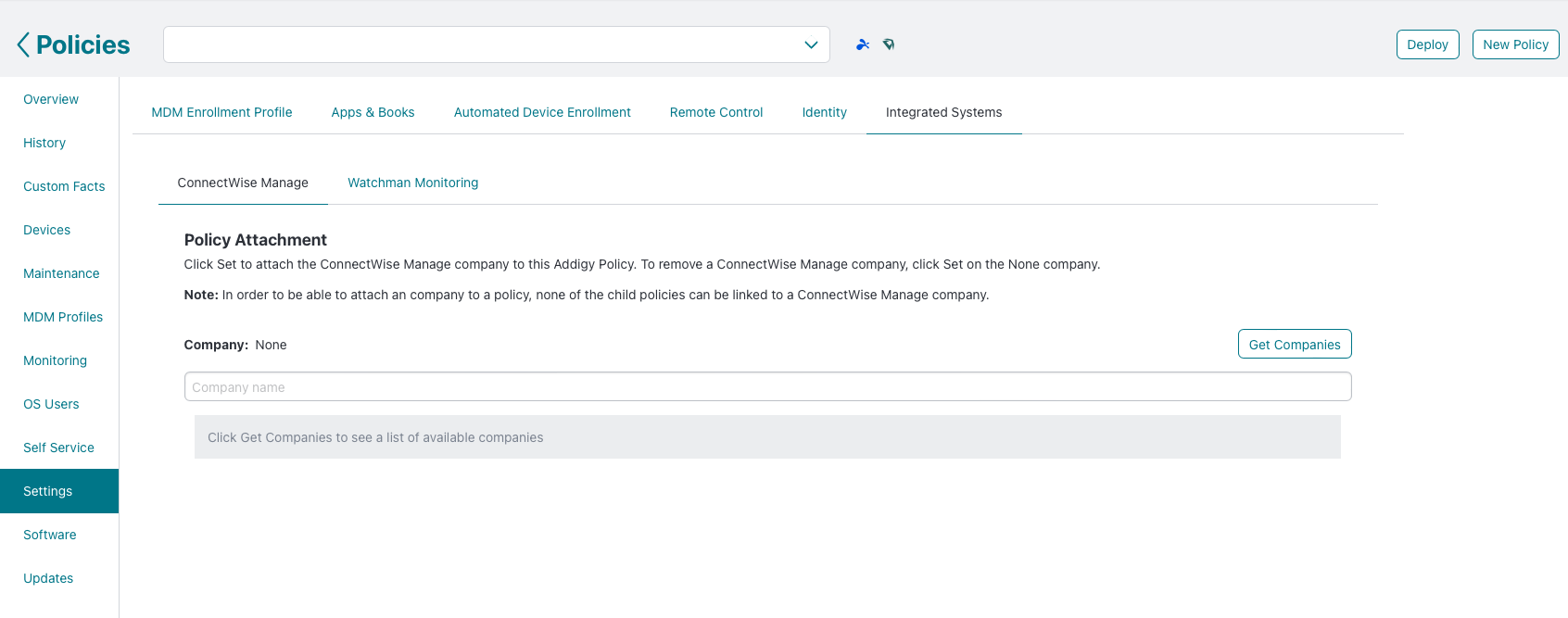
Task: Open the ConnectWise Manage sub-tab
Action: 243,183
